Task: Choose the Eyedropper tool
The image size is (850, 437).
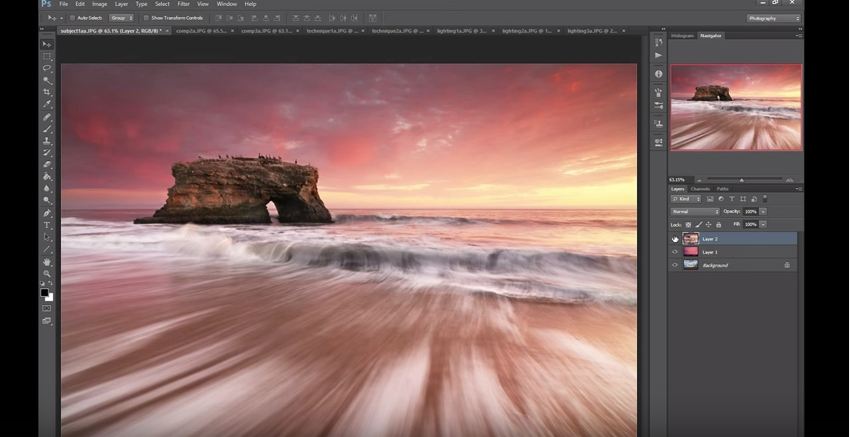Action: [47, 104]
